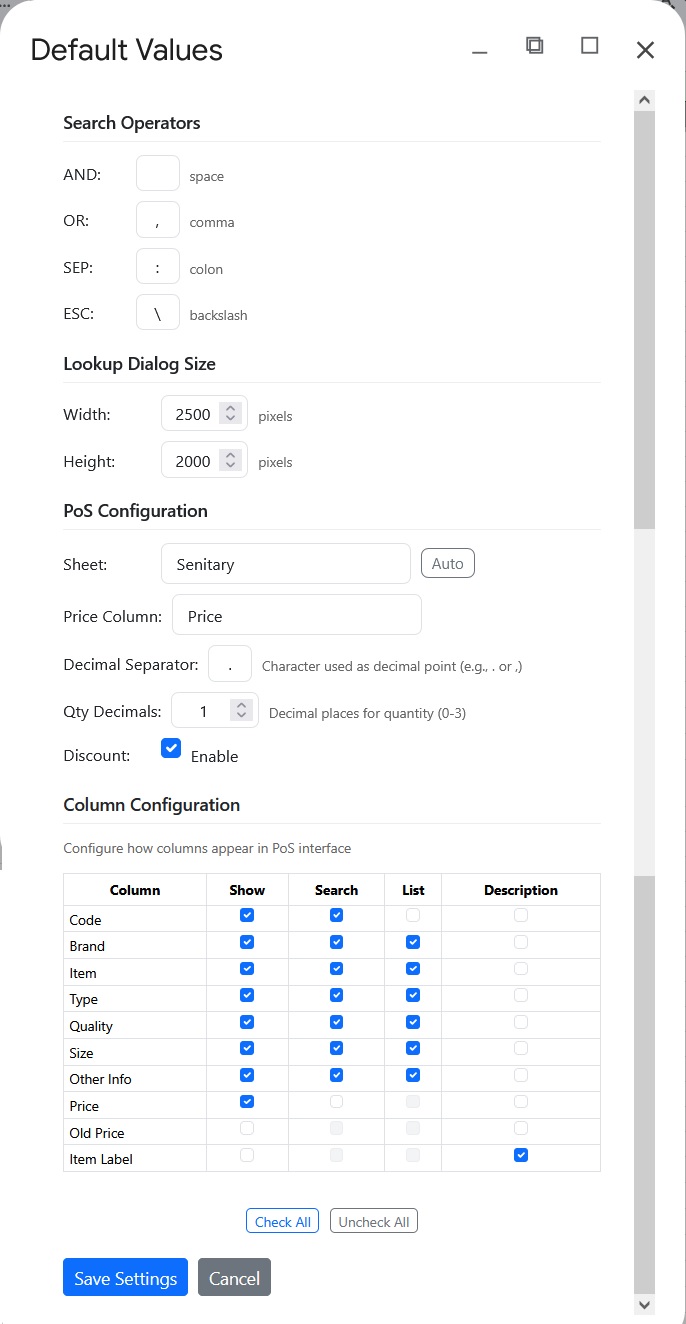
Task: Check List for the Code row
Action: click(x=413, y=915)
